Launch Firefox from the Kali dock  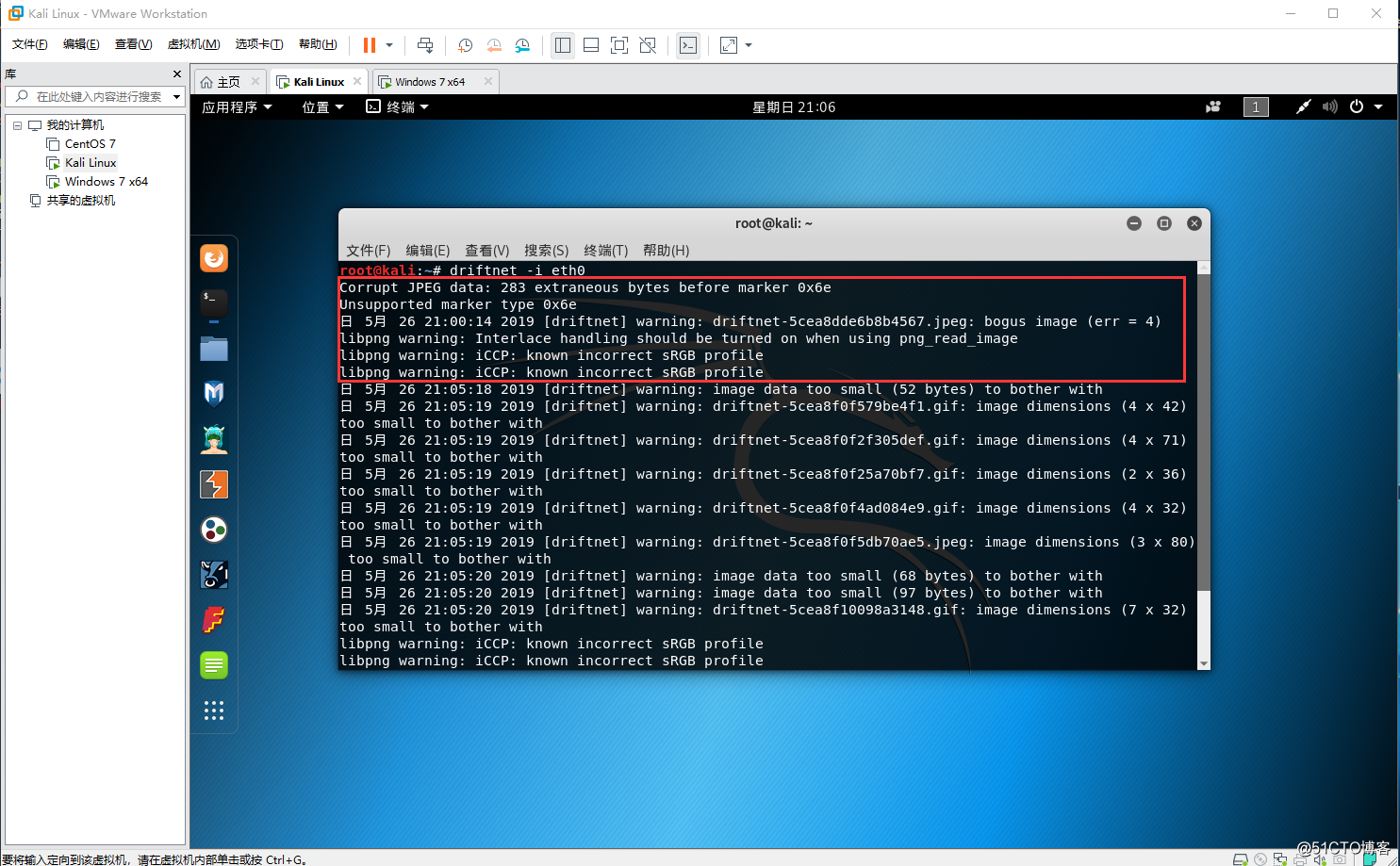click(x=214, y=258)
